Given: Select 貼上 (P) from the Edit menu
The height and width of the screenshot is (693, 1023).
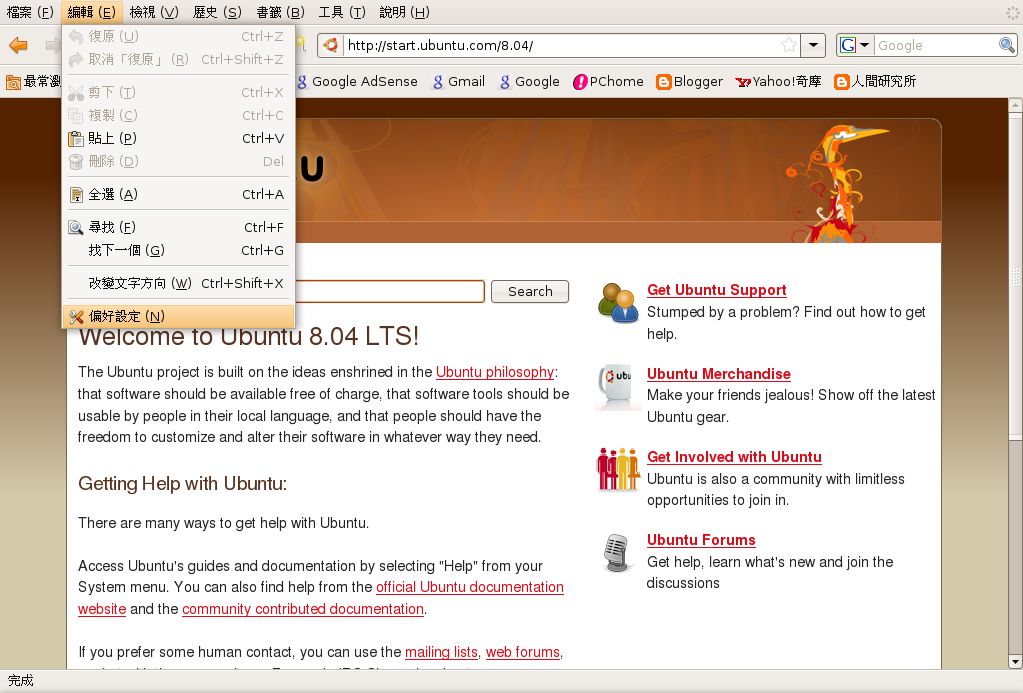Looking at the screenshot, I should [x=178, y=138].
